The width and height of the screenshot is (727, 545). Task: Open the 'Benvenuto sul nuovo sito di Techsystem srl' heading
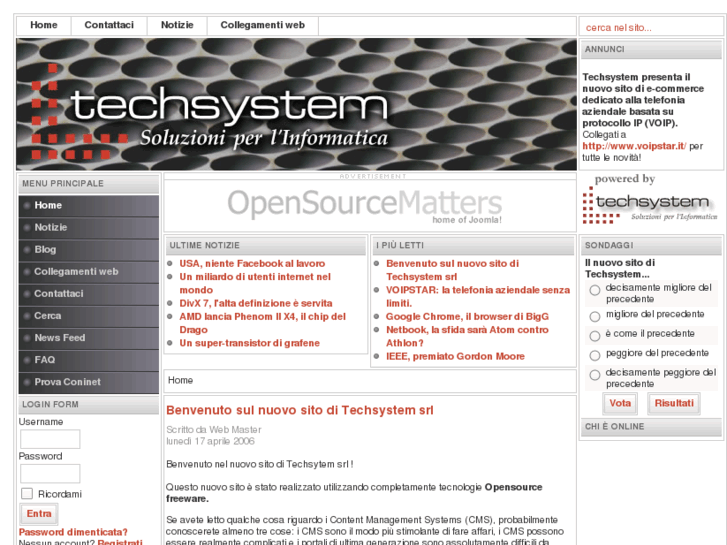point(300,410)
